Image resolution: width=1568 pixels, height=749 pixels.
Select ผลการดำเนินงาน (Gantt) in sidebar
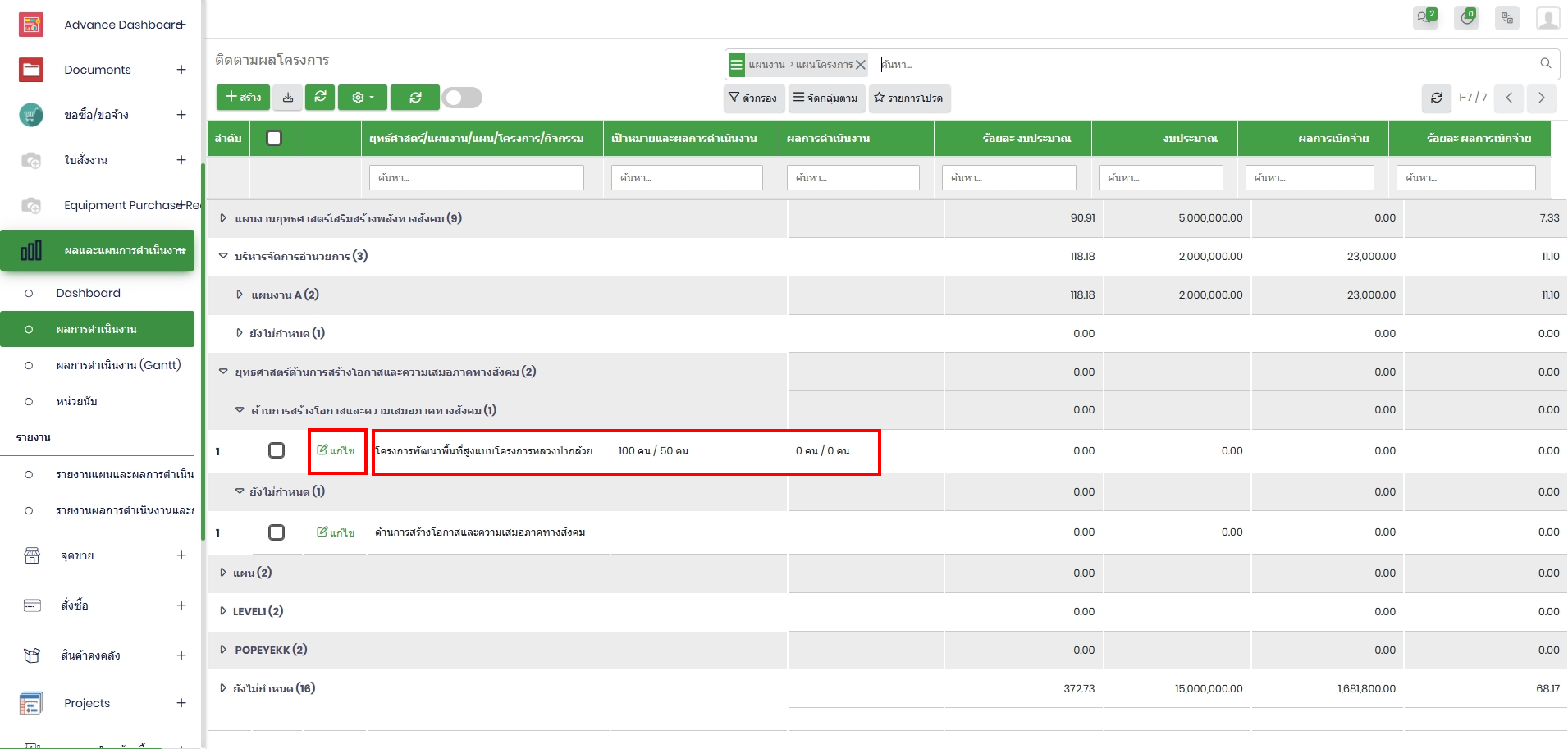(118, 365)
